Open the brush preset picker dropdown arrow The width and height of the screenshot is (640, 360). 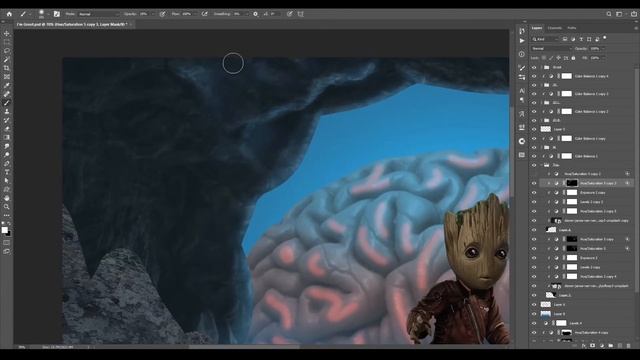(48, 14)
